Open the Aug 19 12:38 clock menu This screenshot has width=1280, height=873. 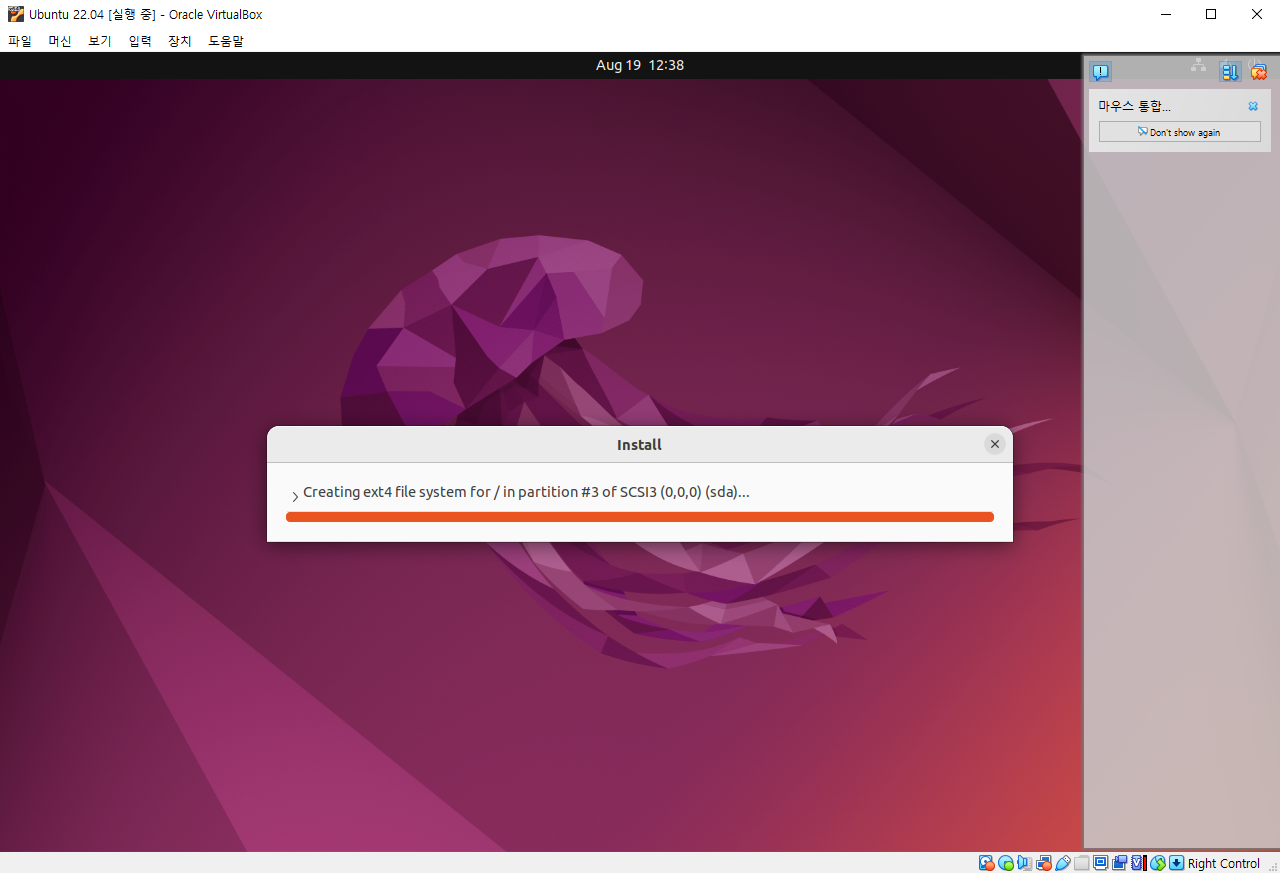click(x=640, y=65)
